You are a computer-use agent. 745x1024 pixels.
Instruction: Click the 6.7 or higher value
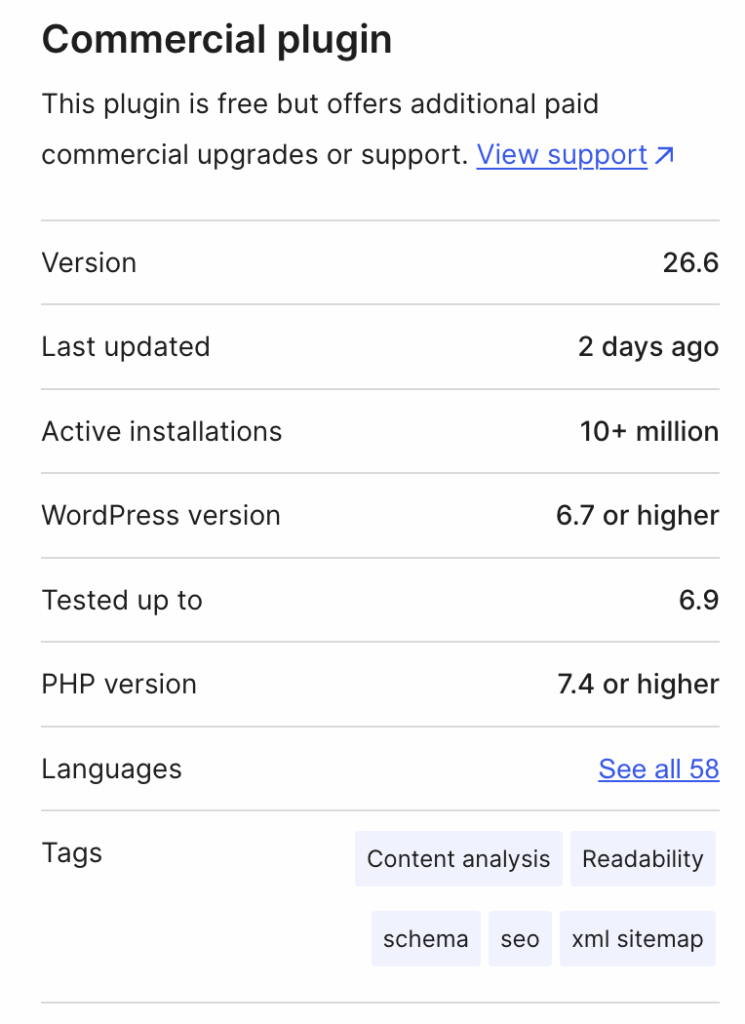pos(637,516)
